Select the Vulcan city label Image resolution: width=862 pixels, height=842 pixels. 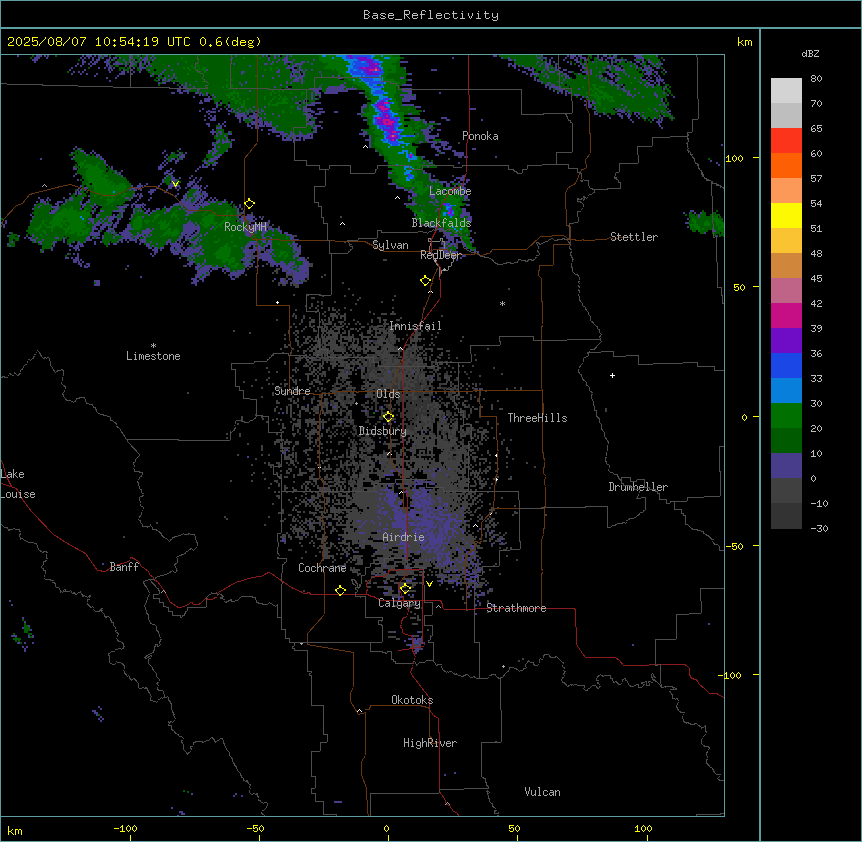tap(543, 792)
